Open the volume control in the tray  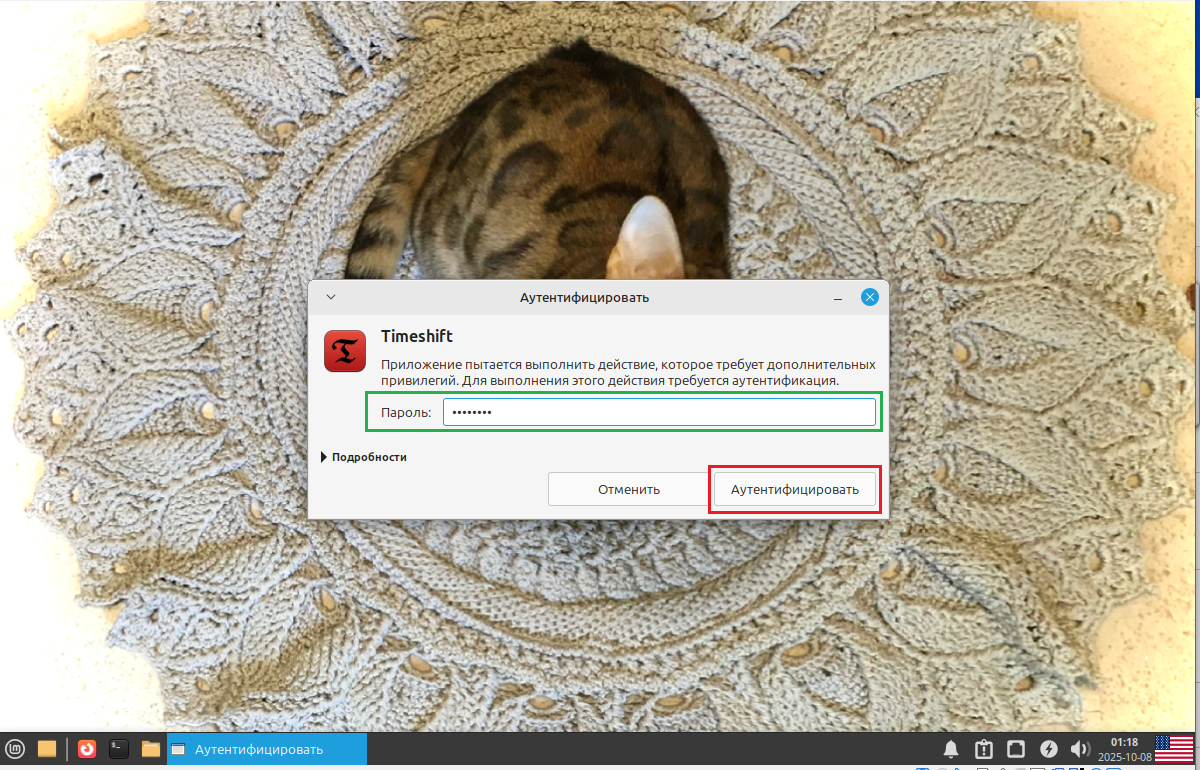pos(1080,748)
